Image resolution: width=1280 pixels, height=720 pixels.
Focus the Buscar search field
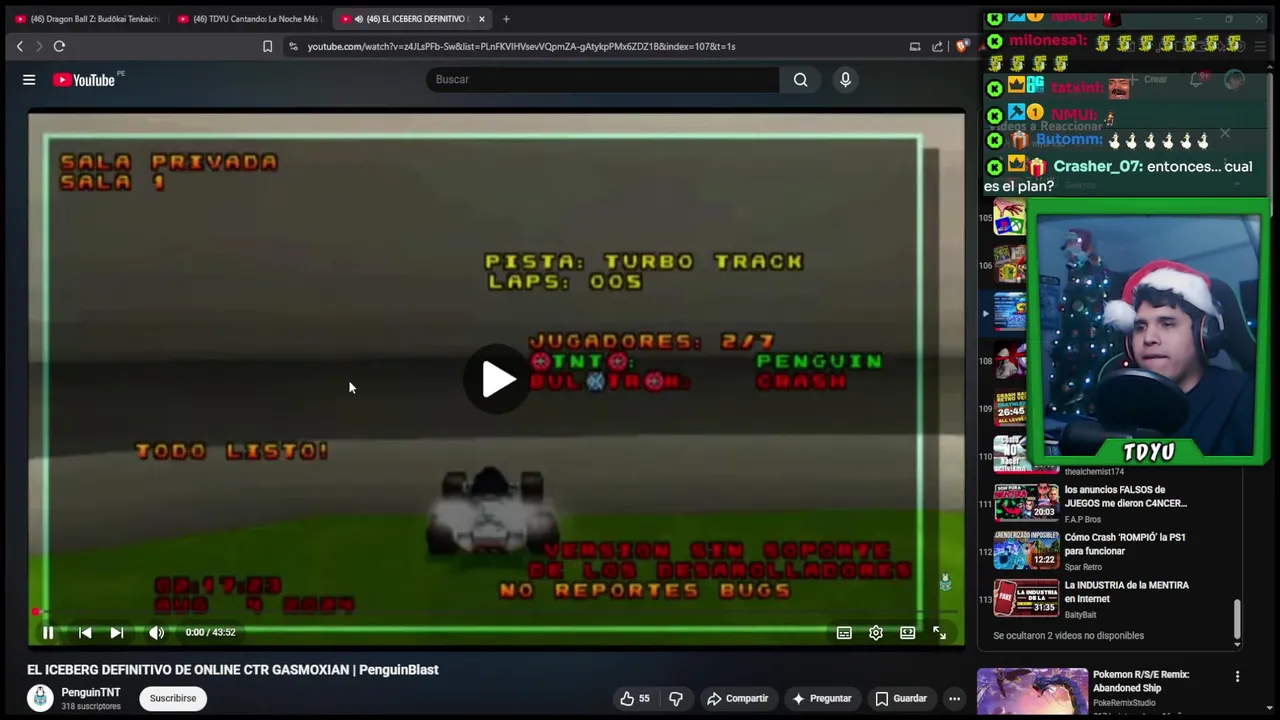[x=603, y=80]
